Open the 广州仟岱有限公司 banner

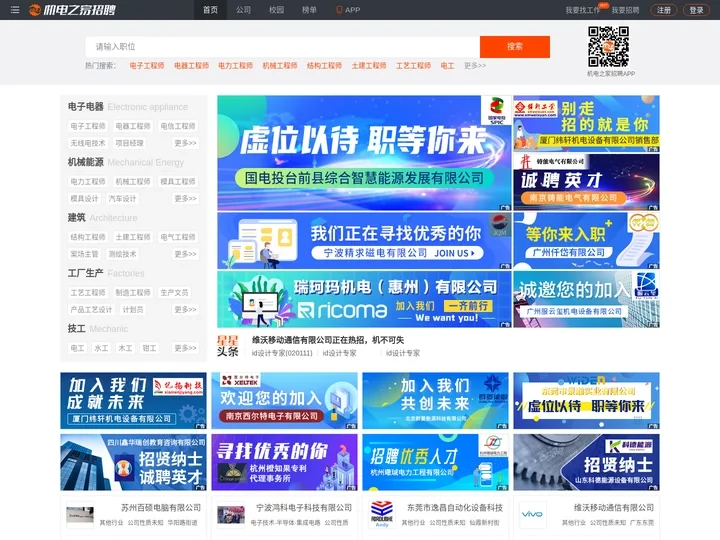coord(586,241)
